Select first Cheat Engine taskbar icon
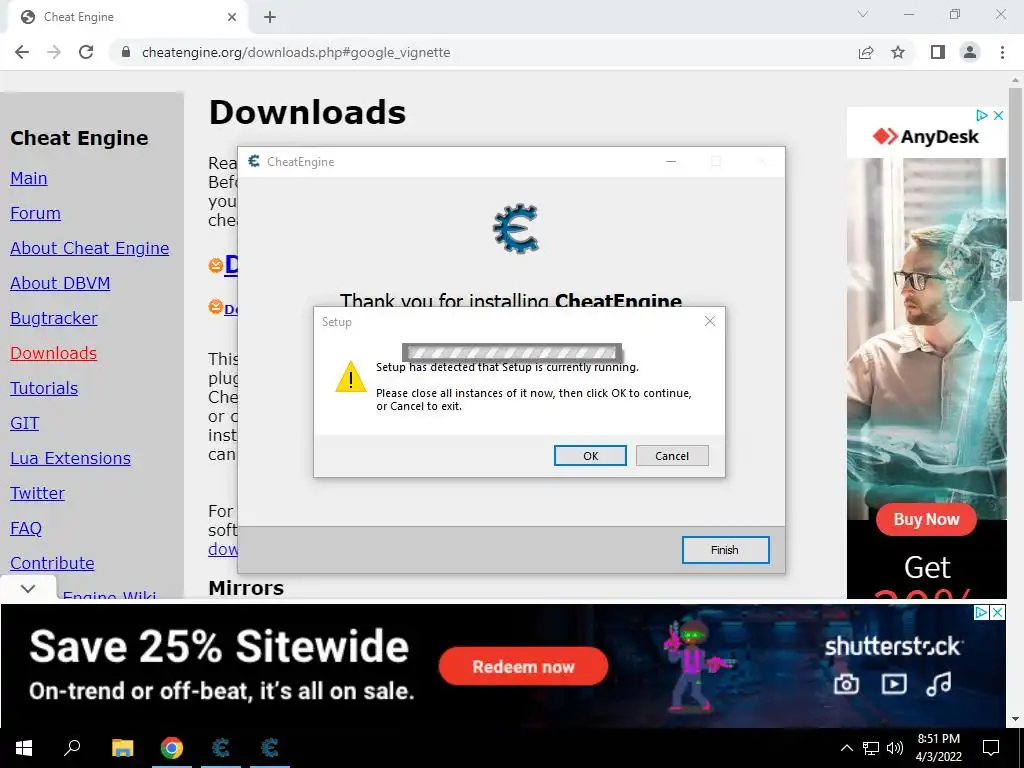This screenshot has width=1024, height=768. click(x=221, y=748)
